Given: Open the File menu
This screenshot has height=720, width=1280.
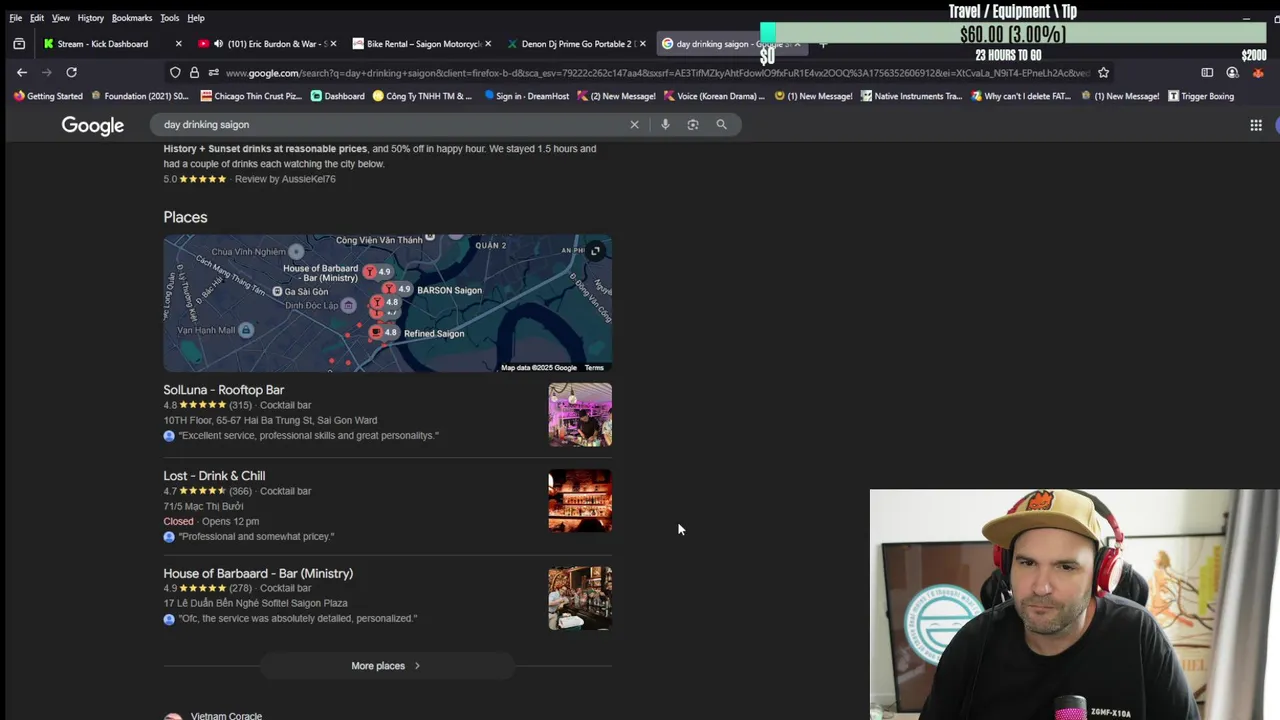Looking at the screenshot, I should click(15, 18).
